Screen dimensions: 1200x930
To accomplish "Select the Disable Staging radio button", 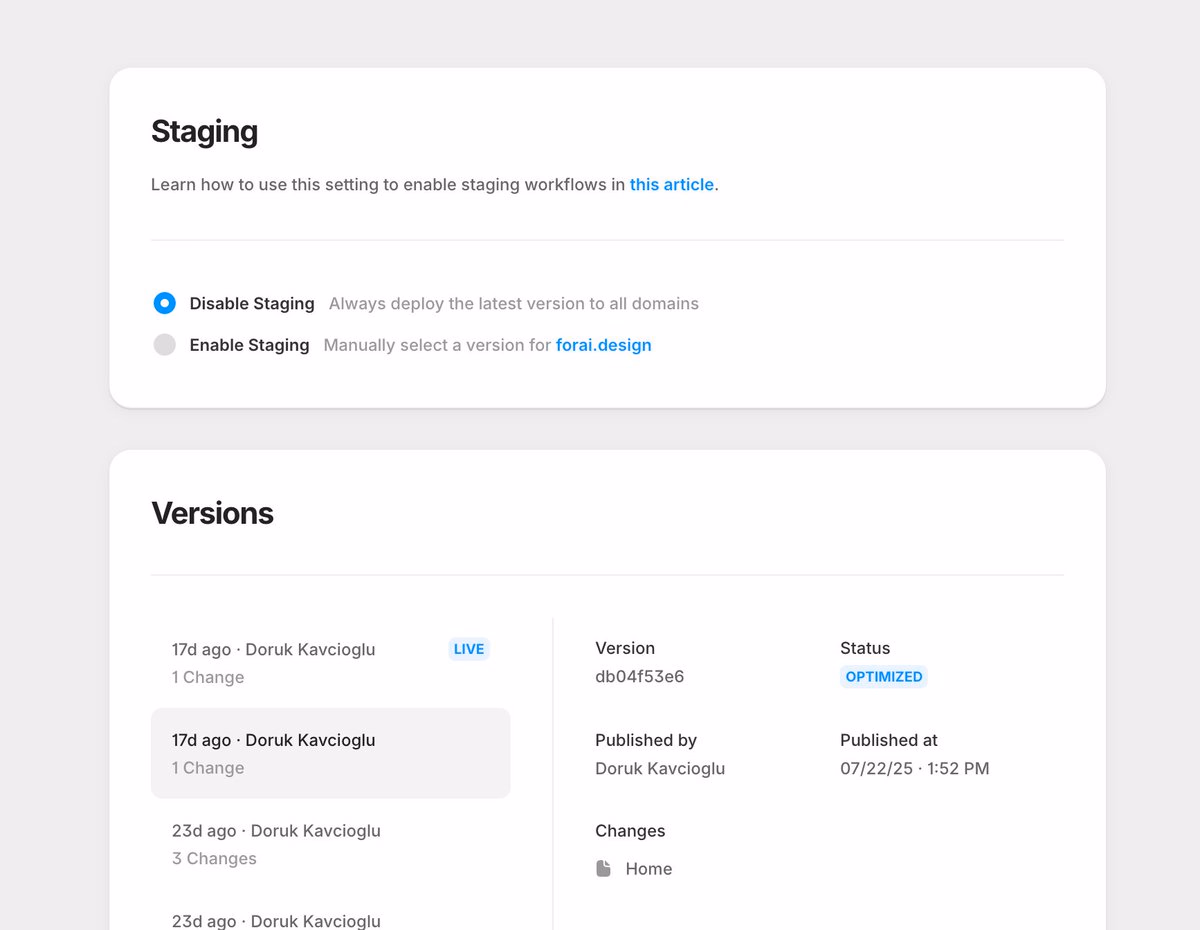I will (165, 303).
